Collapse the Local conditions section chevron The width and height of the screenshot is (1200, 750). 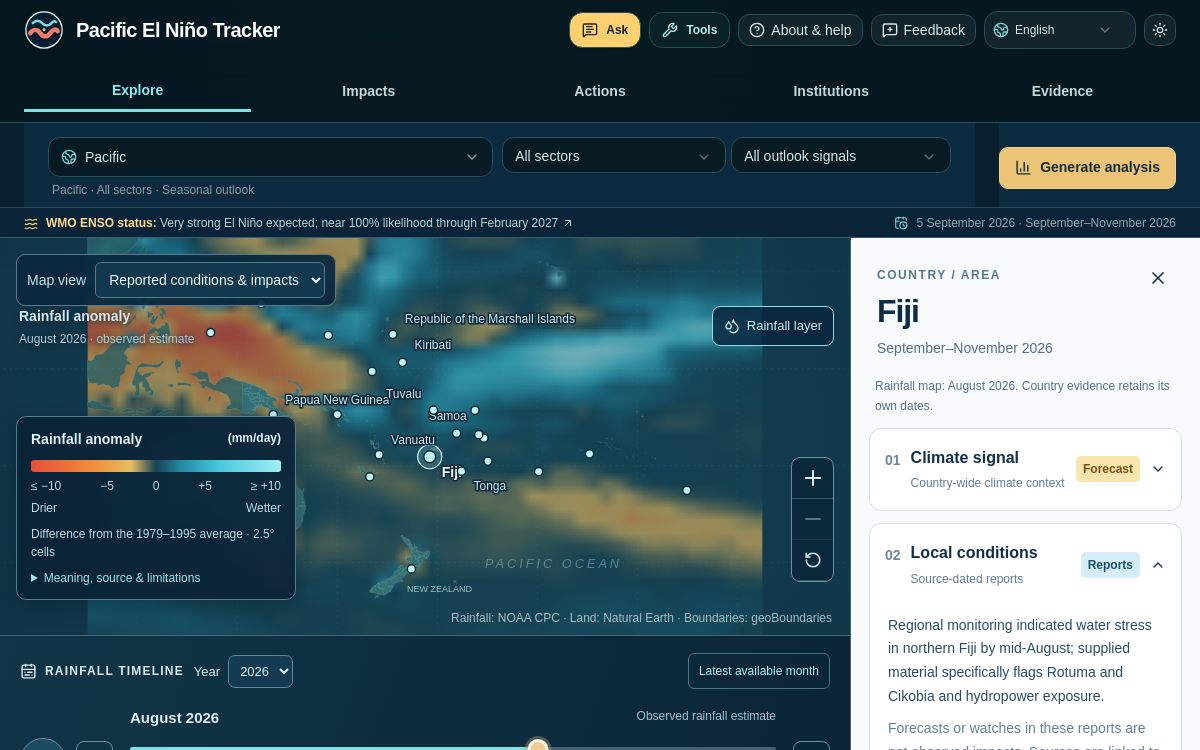pyautogui.click(x=1158, y=565)
